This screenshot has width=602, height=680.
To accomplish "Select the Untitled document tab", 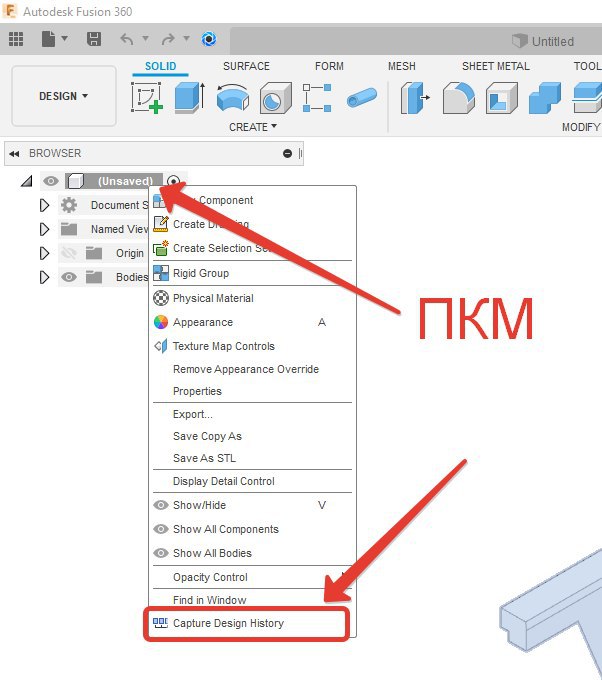I will (x=543, y=41).
